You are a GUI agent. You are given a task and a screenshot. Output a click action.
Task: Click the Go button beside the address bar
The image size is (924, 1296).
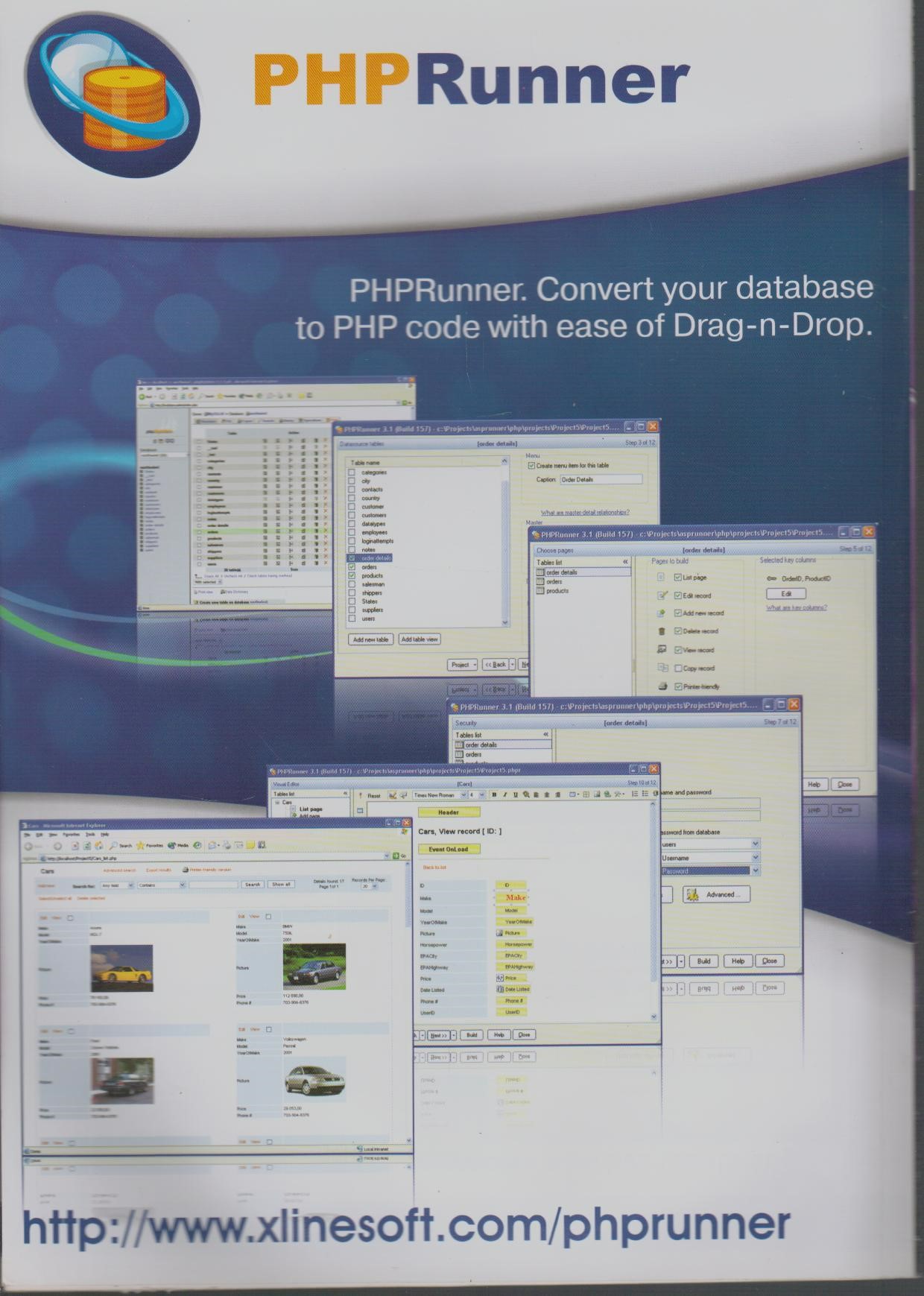click(x=399, y=856)
